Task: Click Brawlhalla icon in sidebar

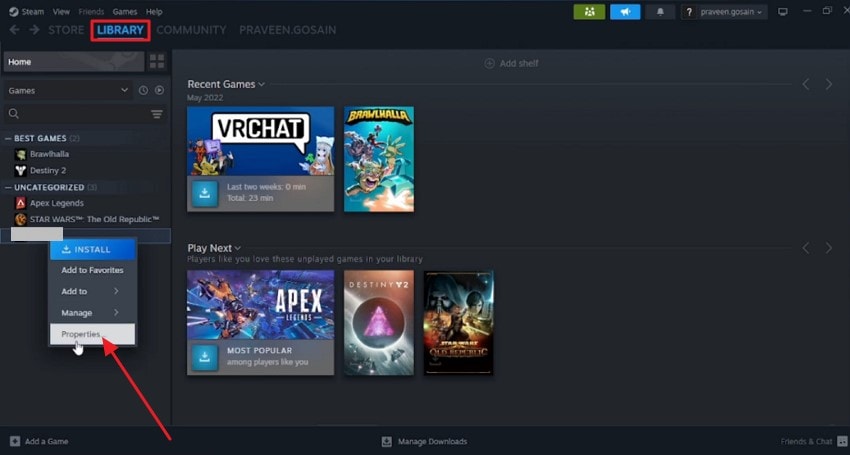Action: pos(21,154)
